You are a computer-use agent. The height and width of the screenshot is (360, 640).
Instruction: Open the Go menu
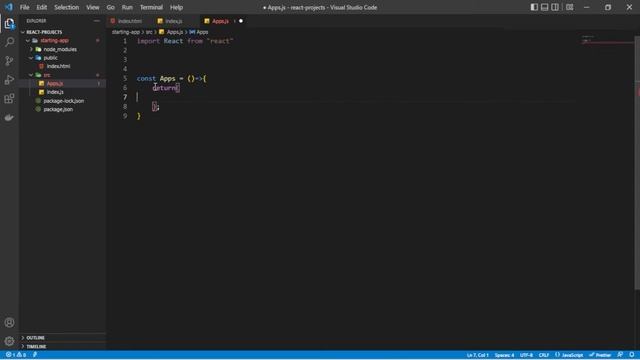click(111, 7)
